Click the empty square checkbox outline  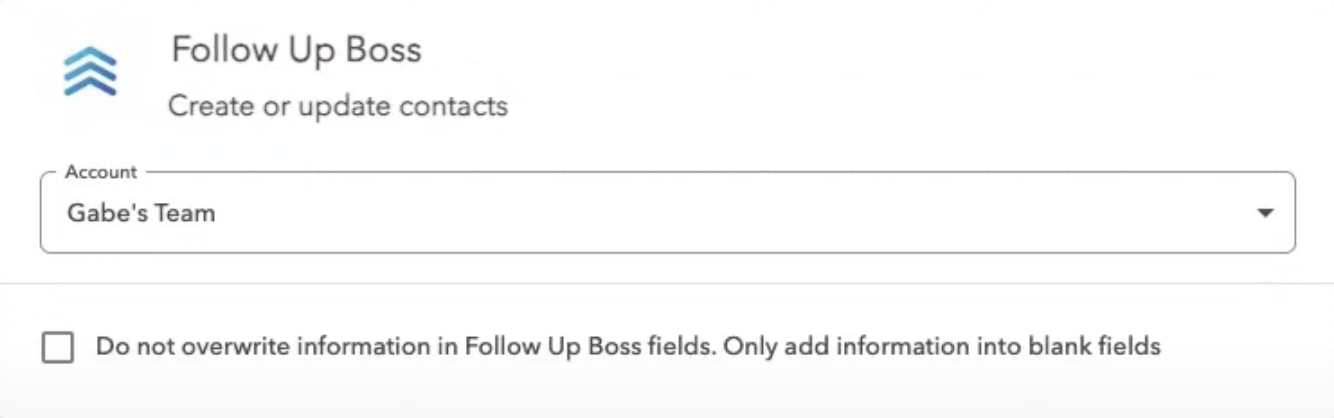58,348
